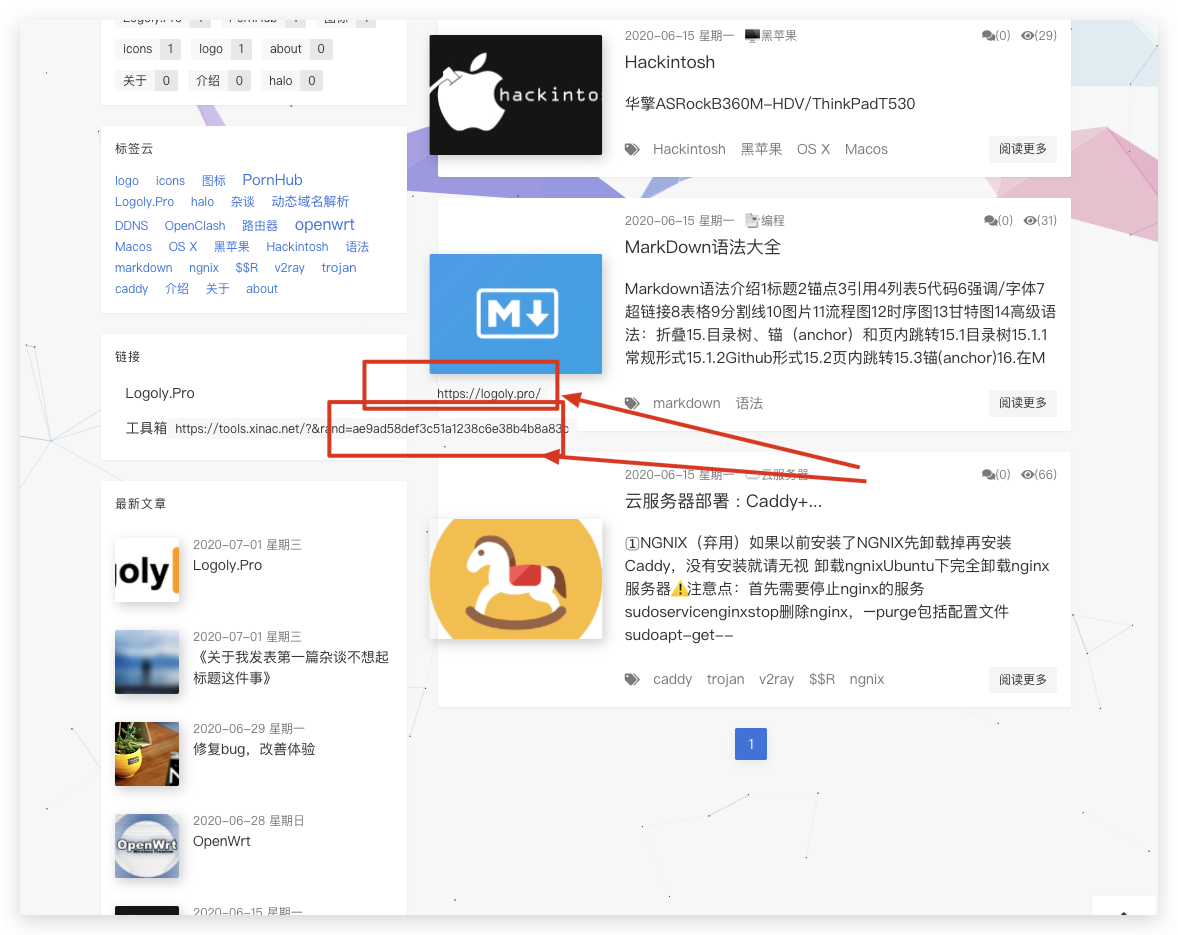Click 阅读更多 on the Caddy deployment post

[x=1022, y=679]
